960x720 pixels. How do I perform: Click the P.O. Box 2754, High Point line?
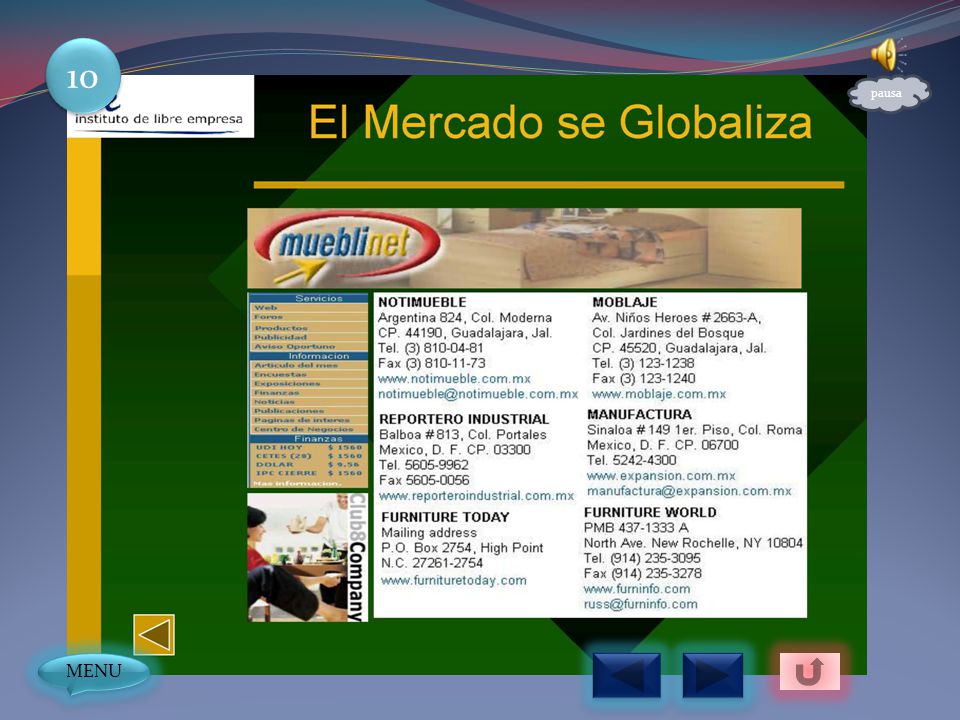462,548
